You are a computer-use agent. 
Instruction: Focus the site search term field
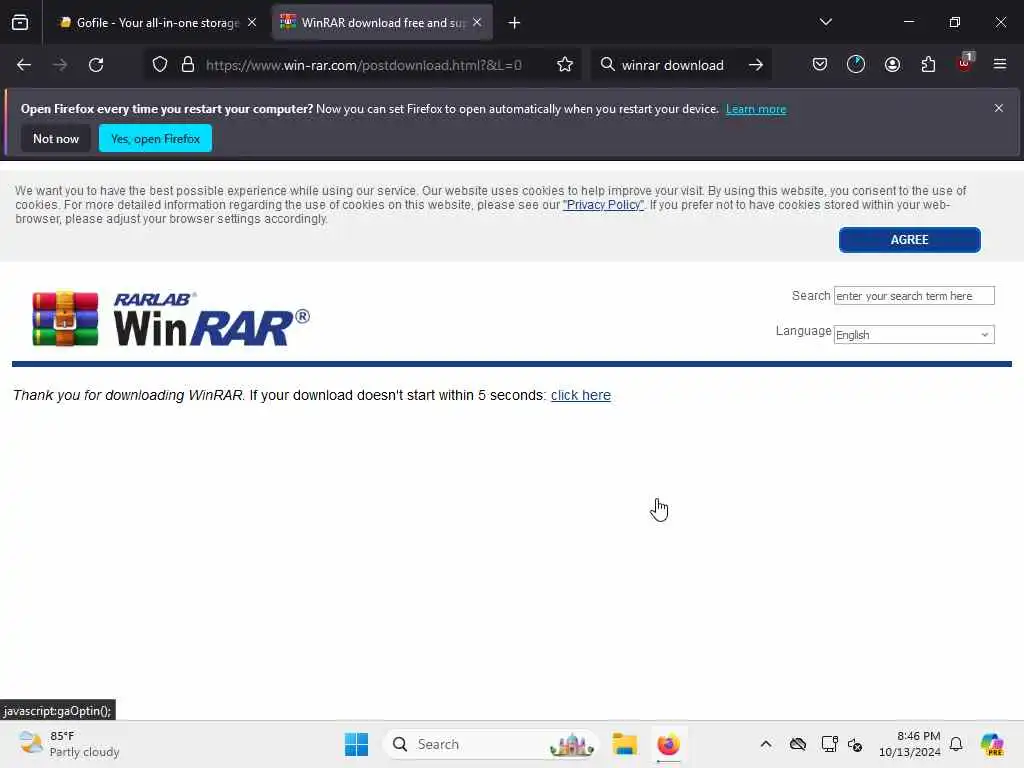tap(914, 296)
